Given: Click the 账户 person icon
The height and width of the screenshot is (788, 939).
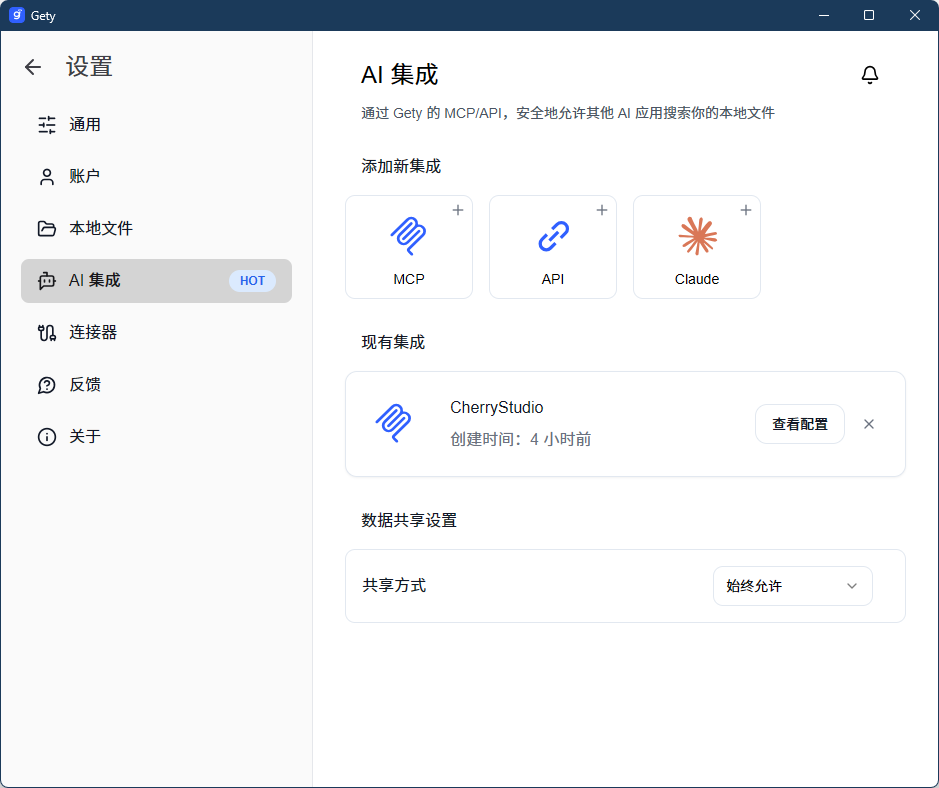Looking at the screenshot, I should [47, 177].
